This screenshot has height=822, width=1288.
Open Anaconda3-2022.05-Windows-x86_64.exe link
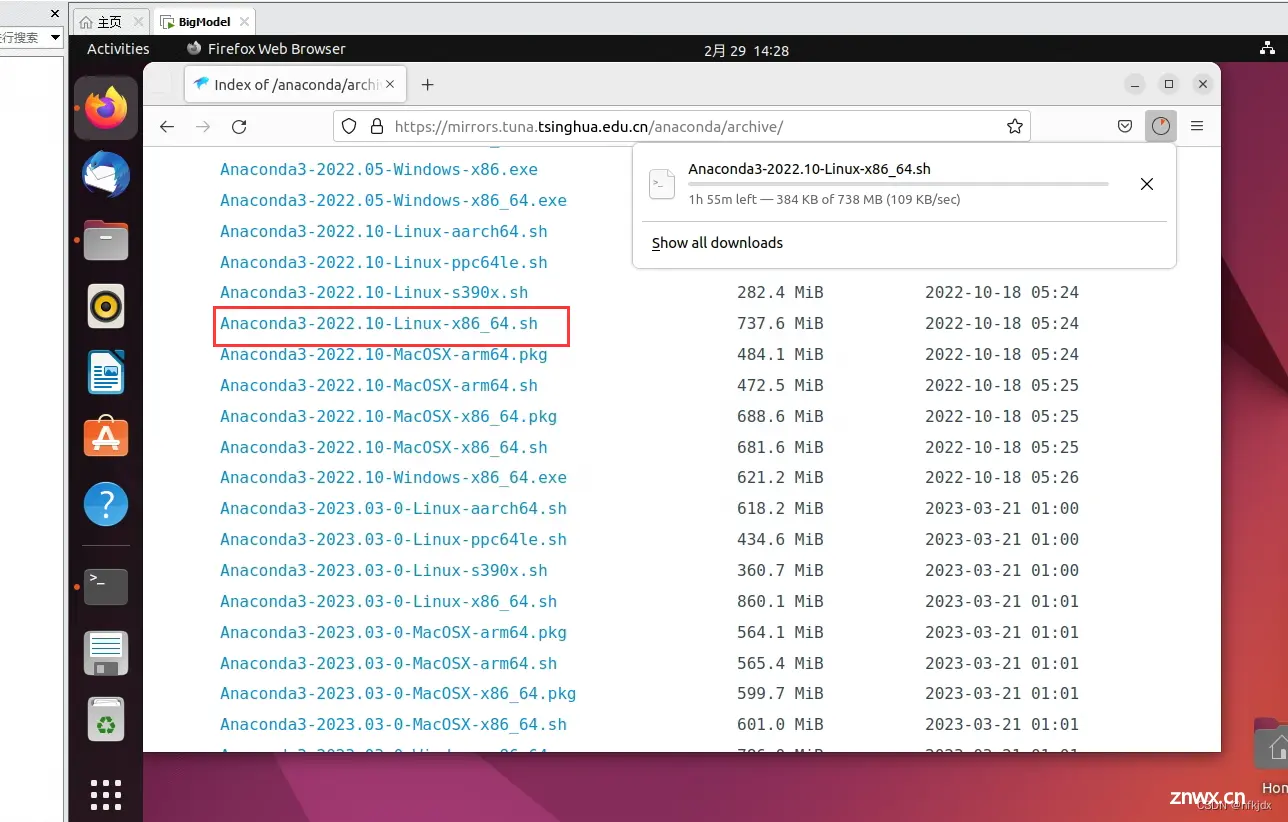tap(393, 201)
